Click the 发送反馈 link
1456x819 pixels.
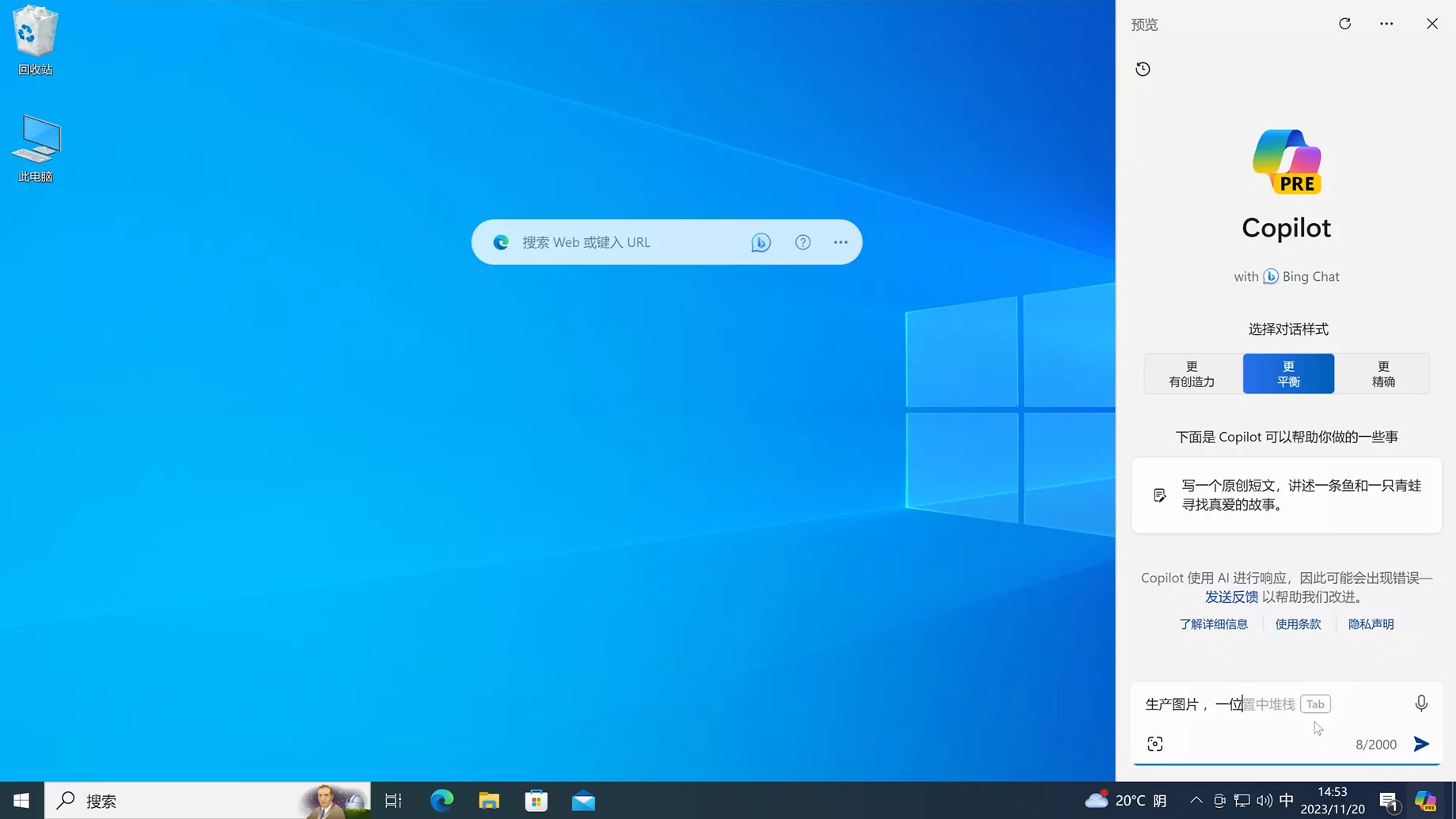point(1231,597)
